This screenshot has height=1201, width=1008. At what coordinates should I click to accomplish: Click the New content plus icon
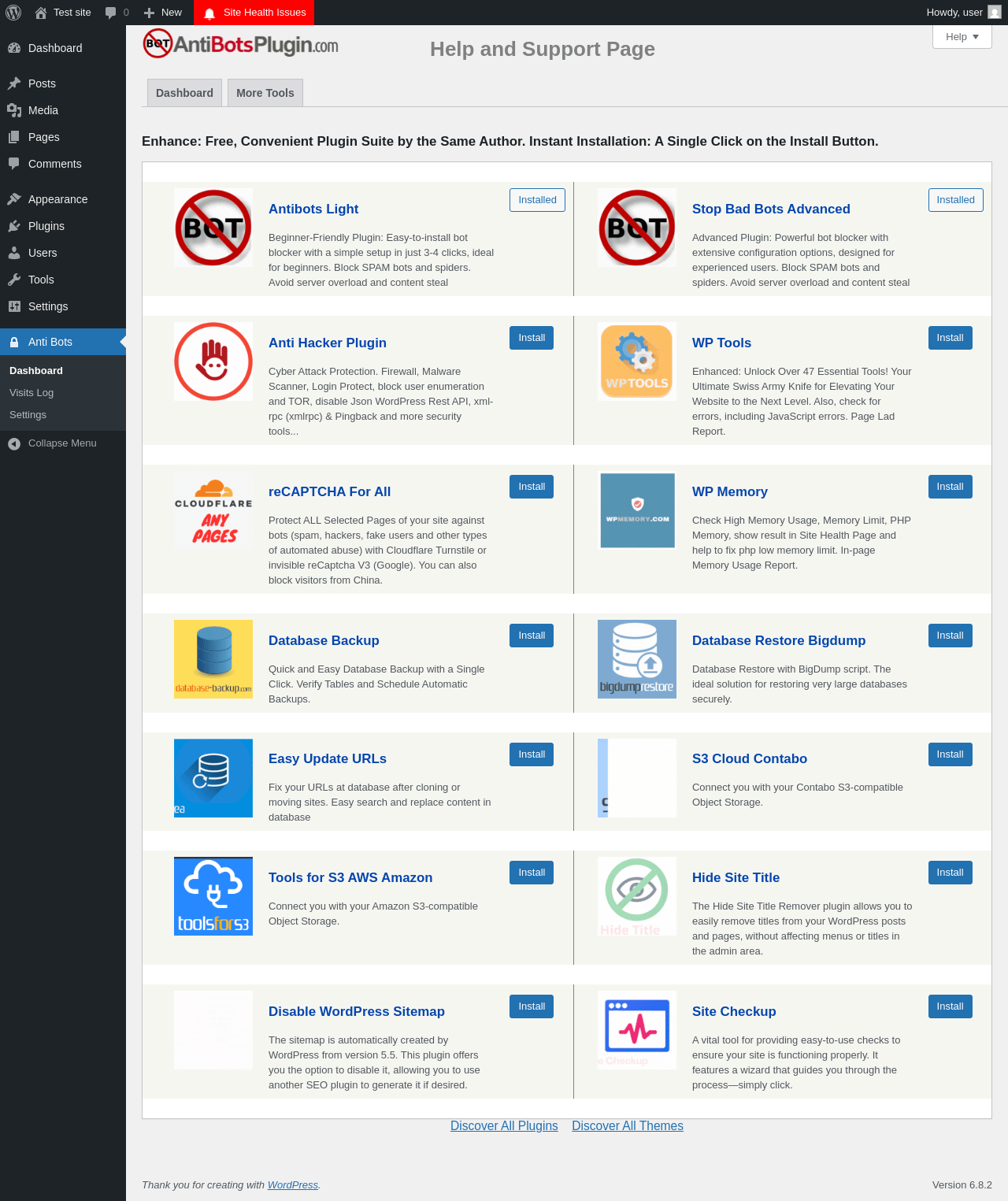point(149,13)
